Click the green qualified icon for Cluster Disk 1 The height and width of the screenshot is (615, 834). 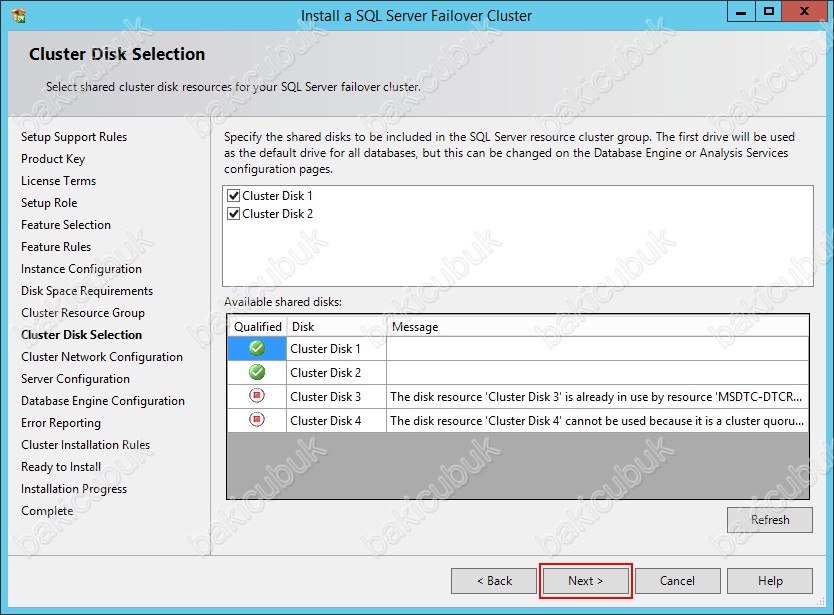257,348
